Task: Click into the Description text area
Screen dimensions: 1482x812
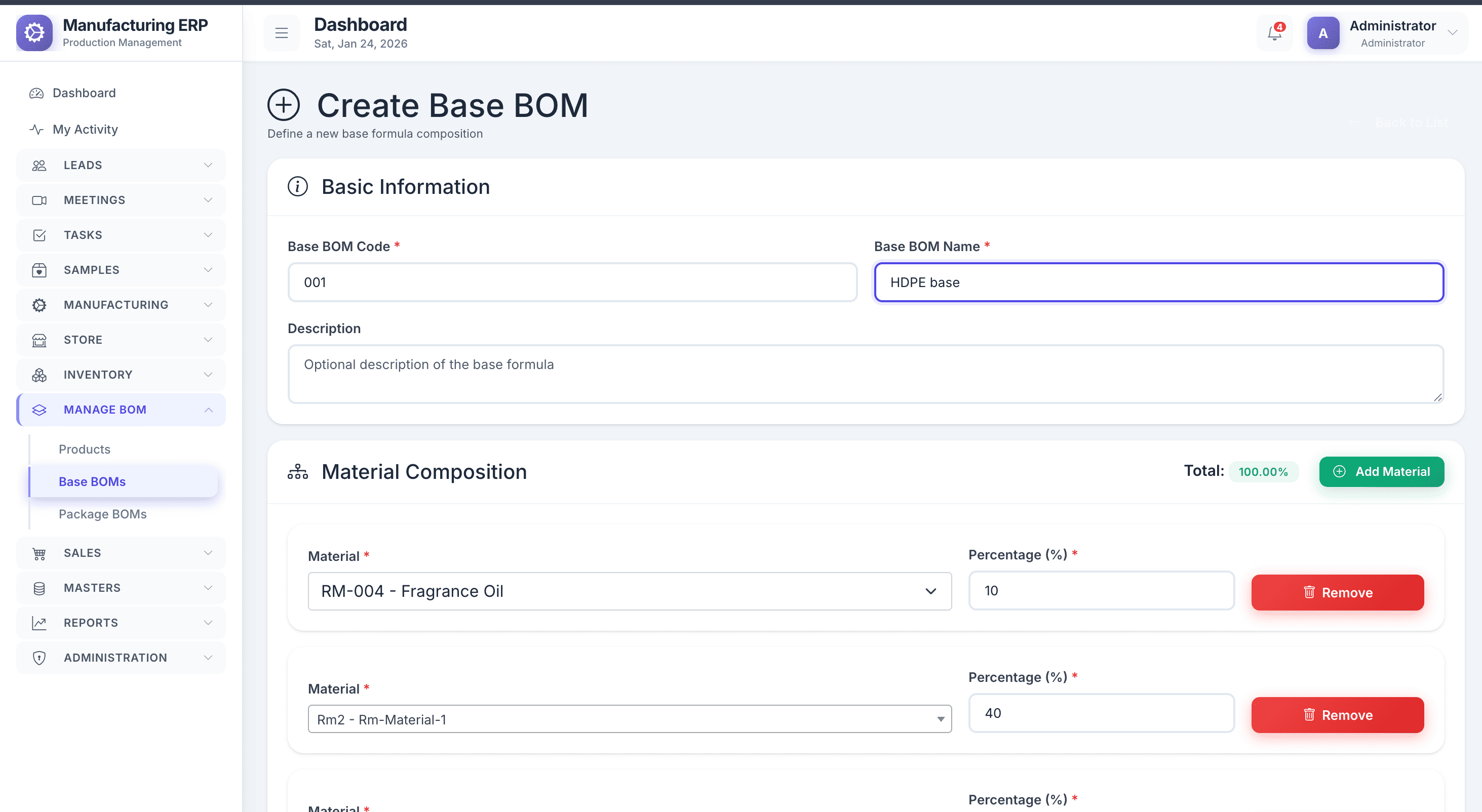Action: pyautogui.click(x=865, y=374)
